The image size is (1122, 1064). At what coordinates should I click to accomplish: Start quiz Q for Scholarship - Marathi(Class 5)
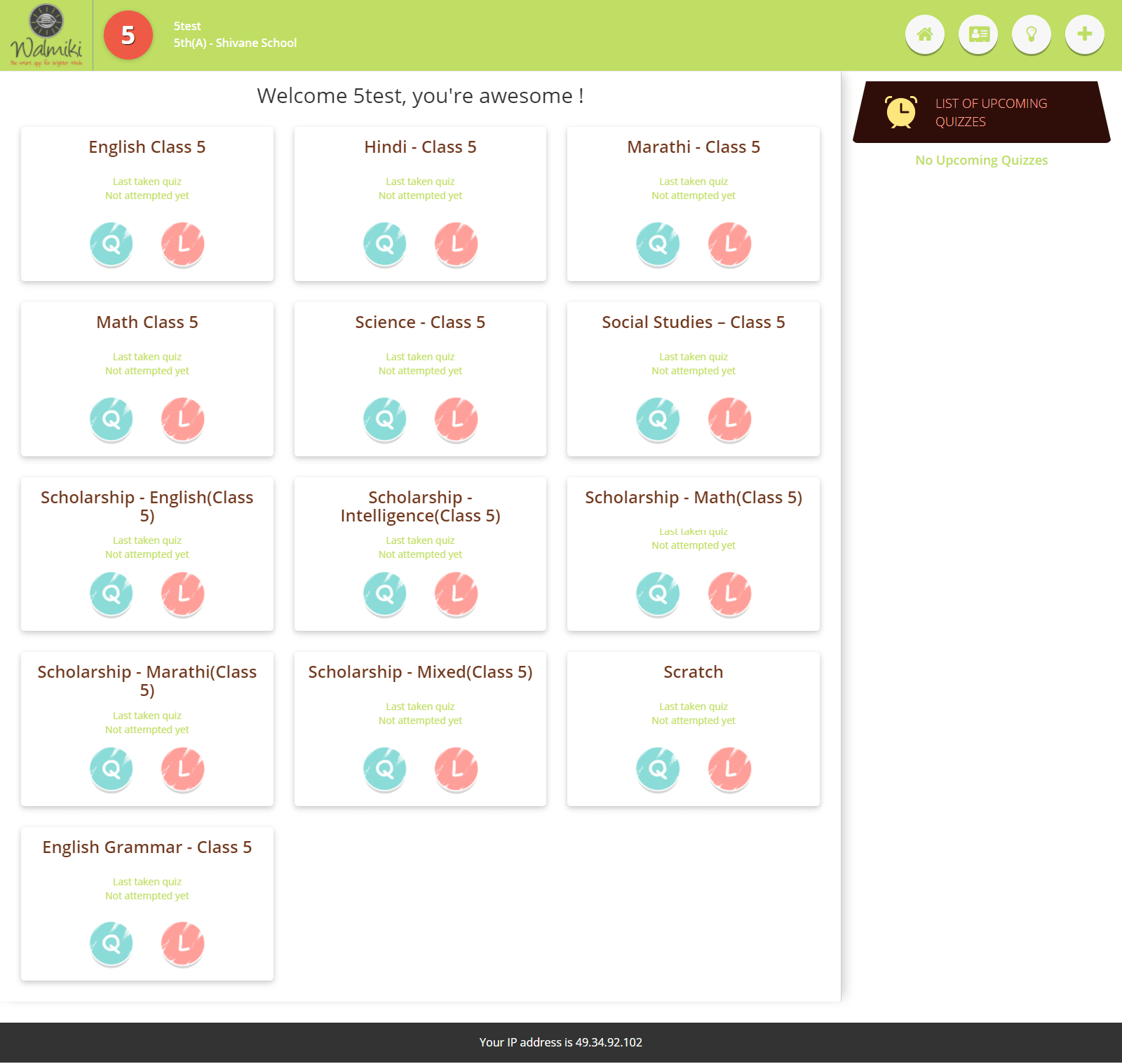pos(111,769)
